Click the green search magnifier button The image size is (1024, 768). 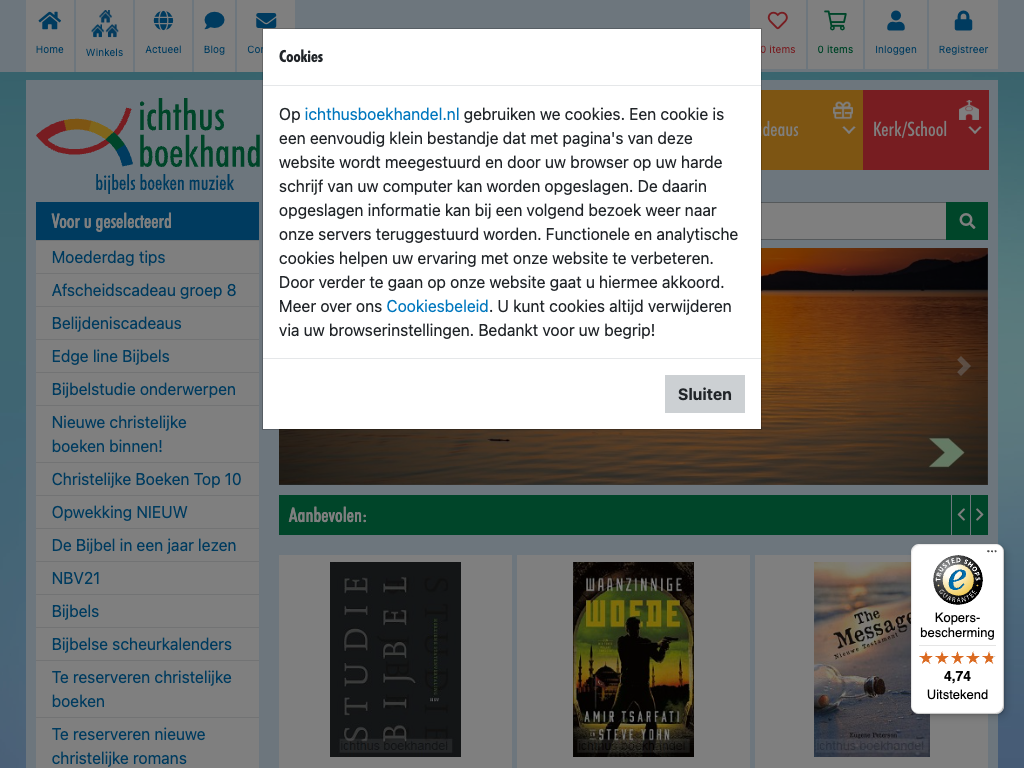[966, 221]
